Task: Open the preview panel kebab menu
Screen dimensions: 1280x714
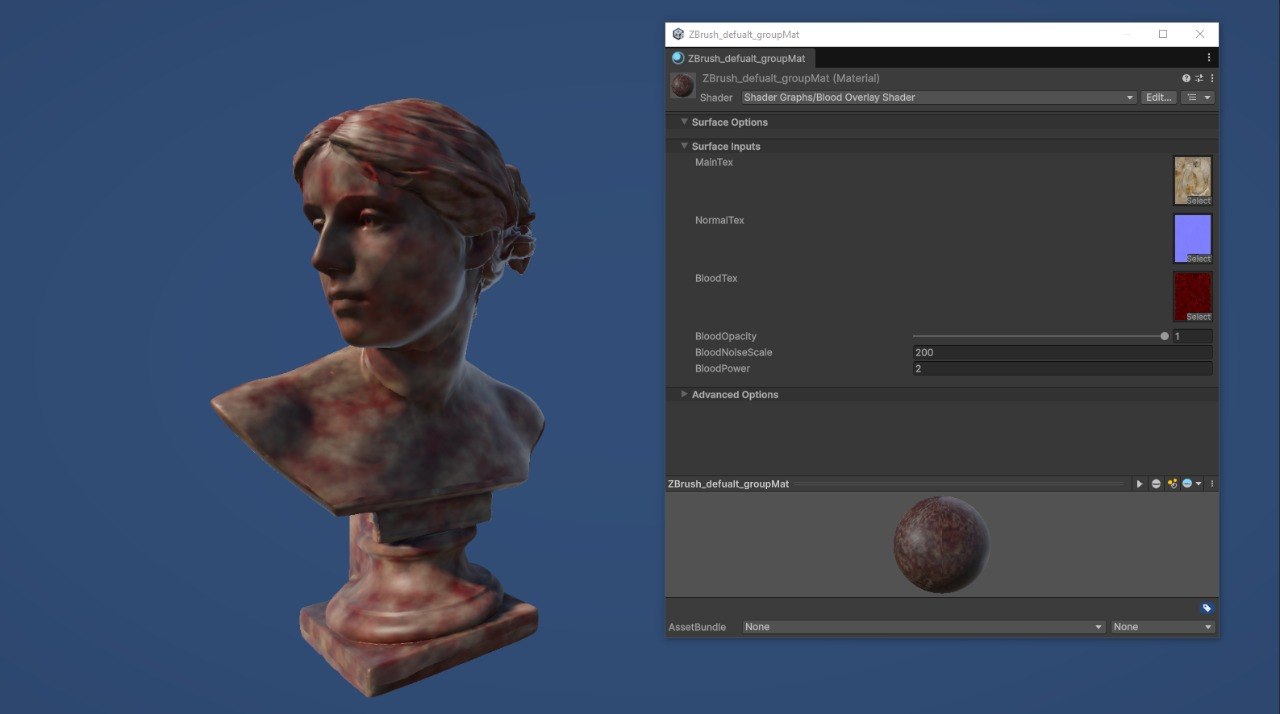Action: [1212, 484]
